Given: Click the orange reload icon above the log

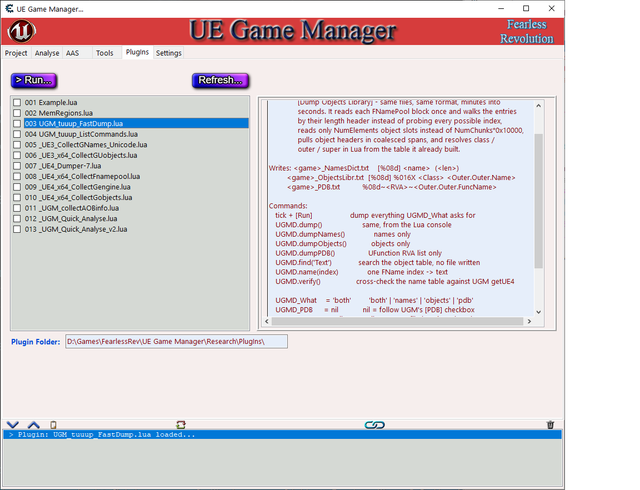Looking at the screenshot, I should (x=181, y=425).
